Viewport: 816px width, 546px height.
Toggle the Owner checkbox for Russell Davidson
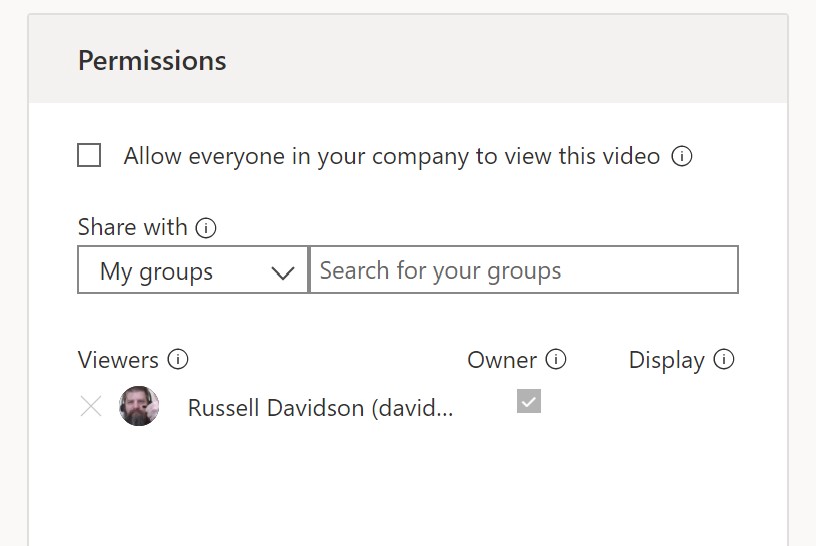[529, 401]
